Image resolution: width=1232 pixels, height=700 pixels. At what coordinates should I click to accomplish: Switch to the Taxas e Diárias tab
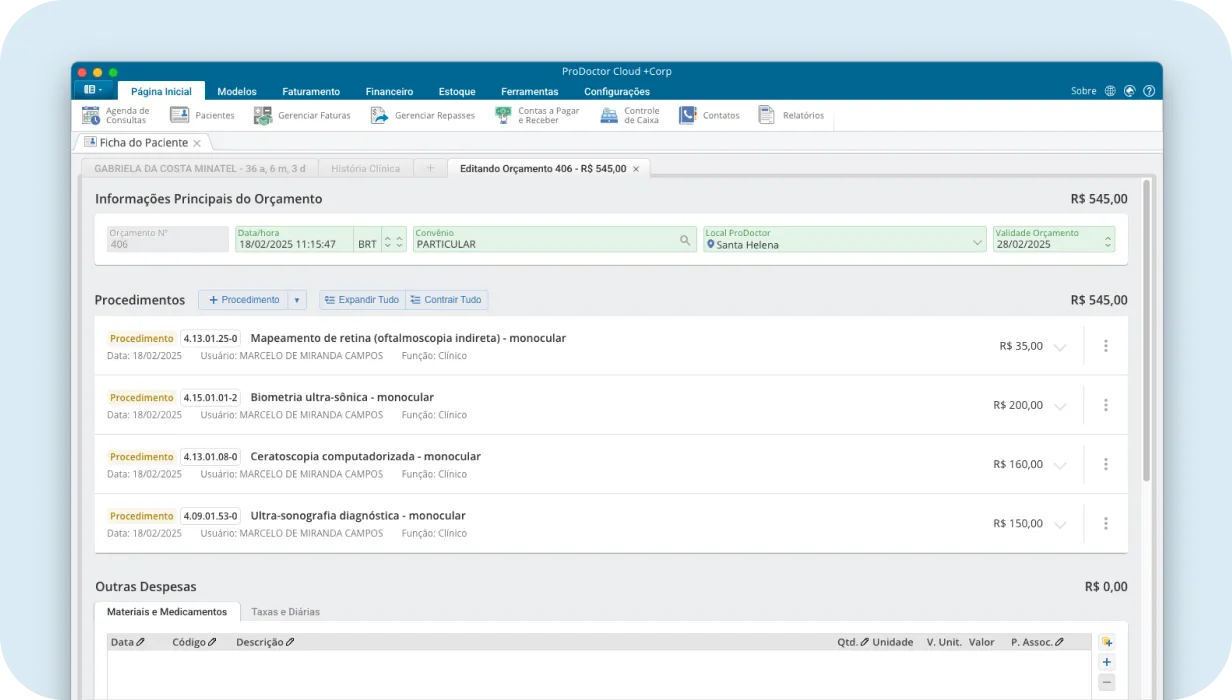click(x=285, y=611)
